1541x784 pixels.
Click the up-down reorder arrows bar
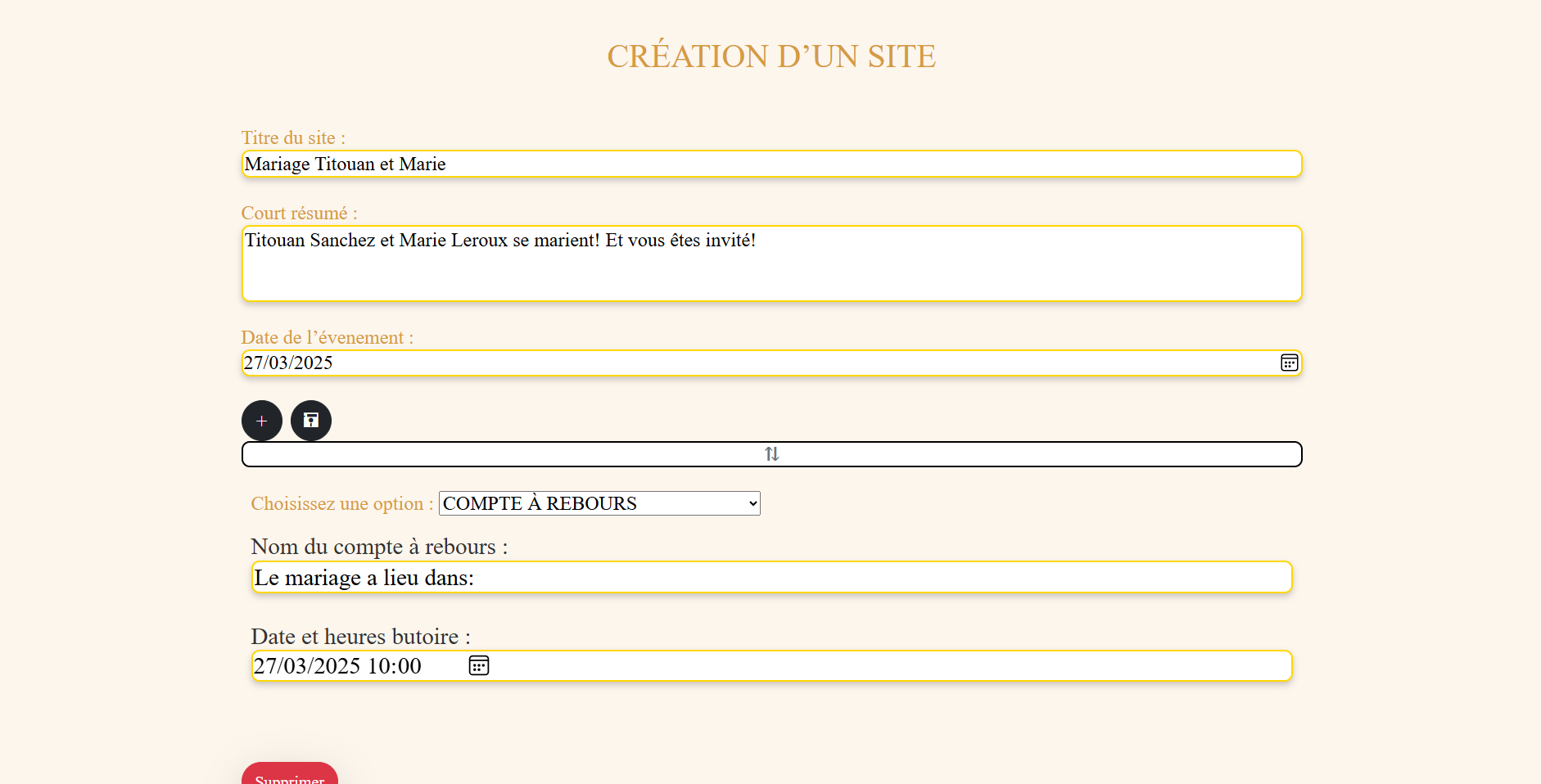(x=772, y=454)
